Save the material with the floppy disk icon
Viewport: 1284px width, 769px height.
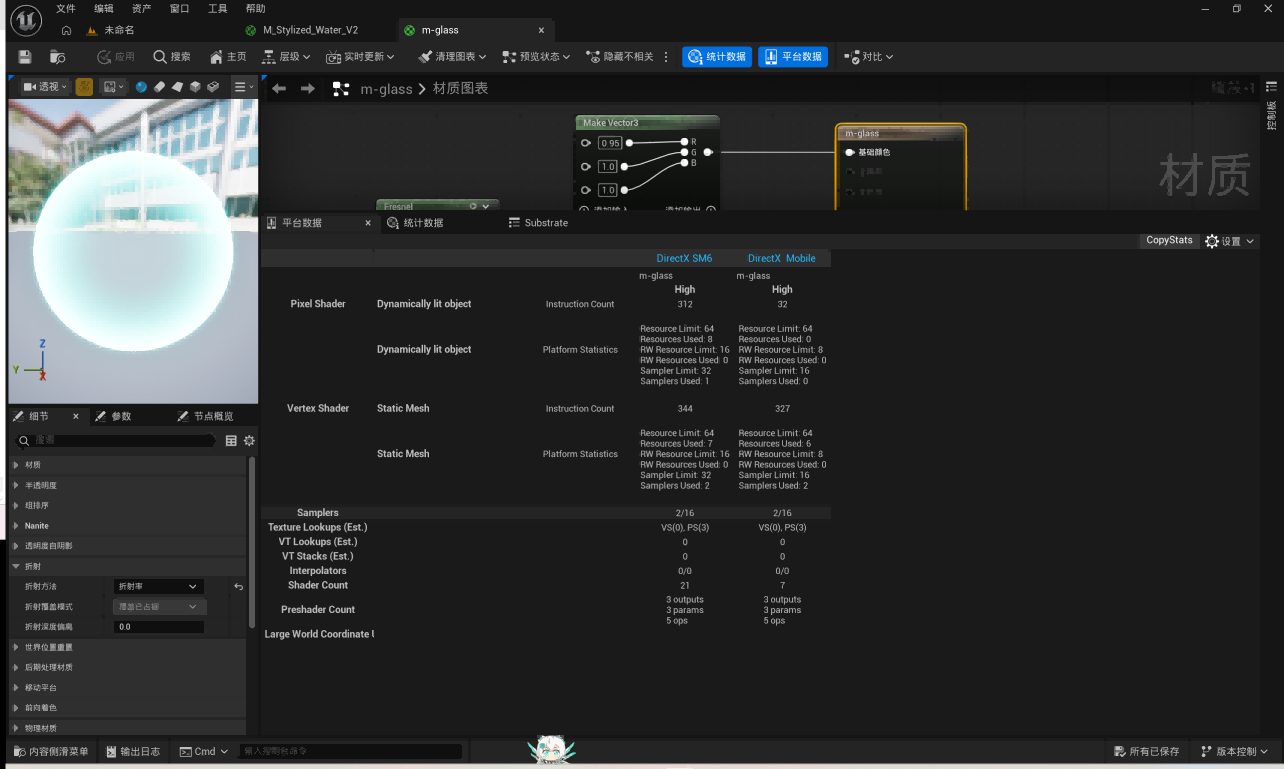(25, 57)
